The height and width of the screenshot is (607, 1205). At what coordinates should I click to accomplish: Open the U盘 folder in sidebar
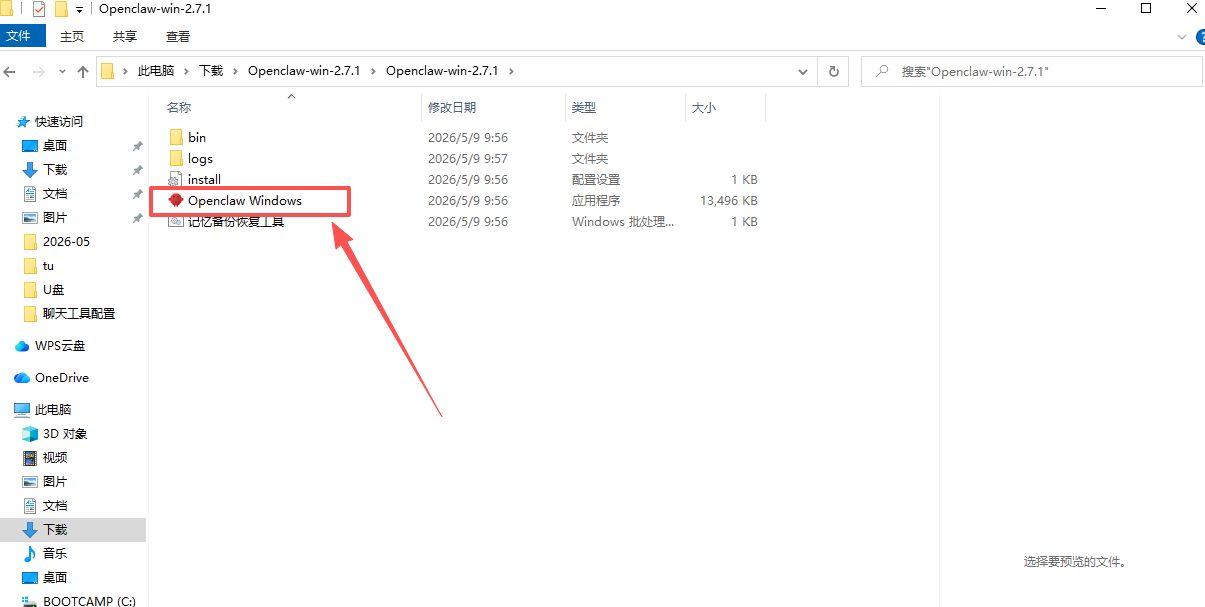[x=53, y=289]
